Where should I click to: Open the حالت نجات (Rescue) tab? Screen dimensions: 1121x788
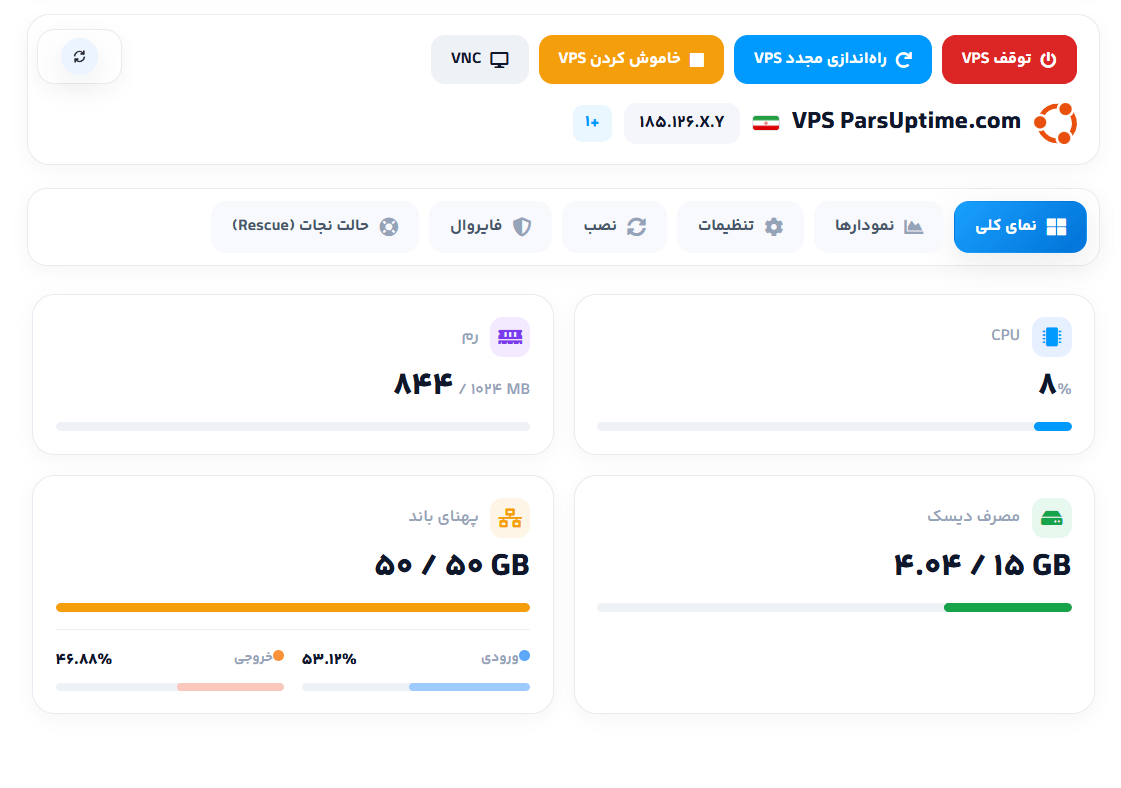pyautogui.click(x=315, y=227)
